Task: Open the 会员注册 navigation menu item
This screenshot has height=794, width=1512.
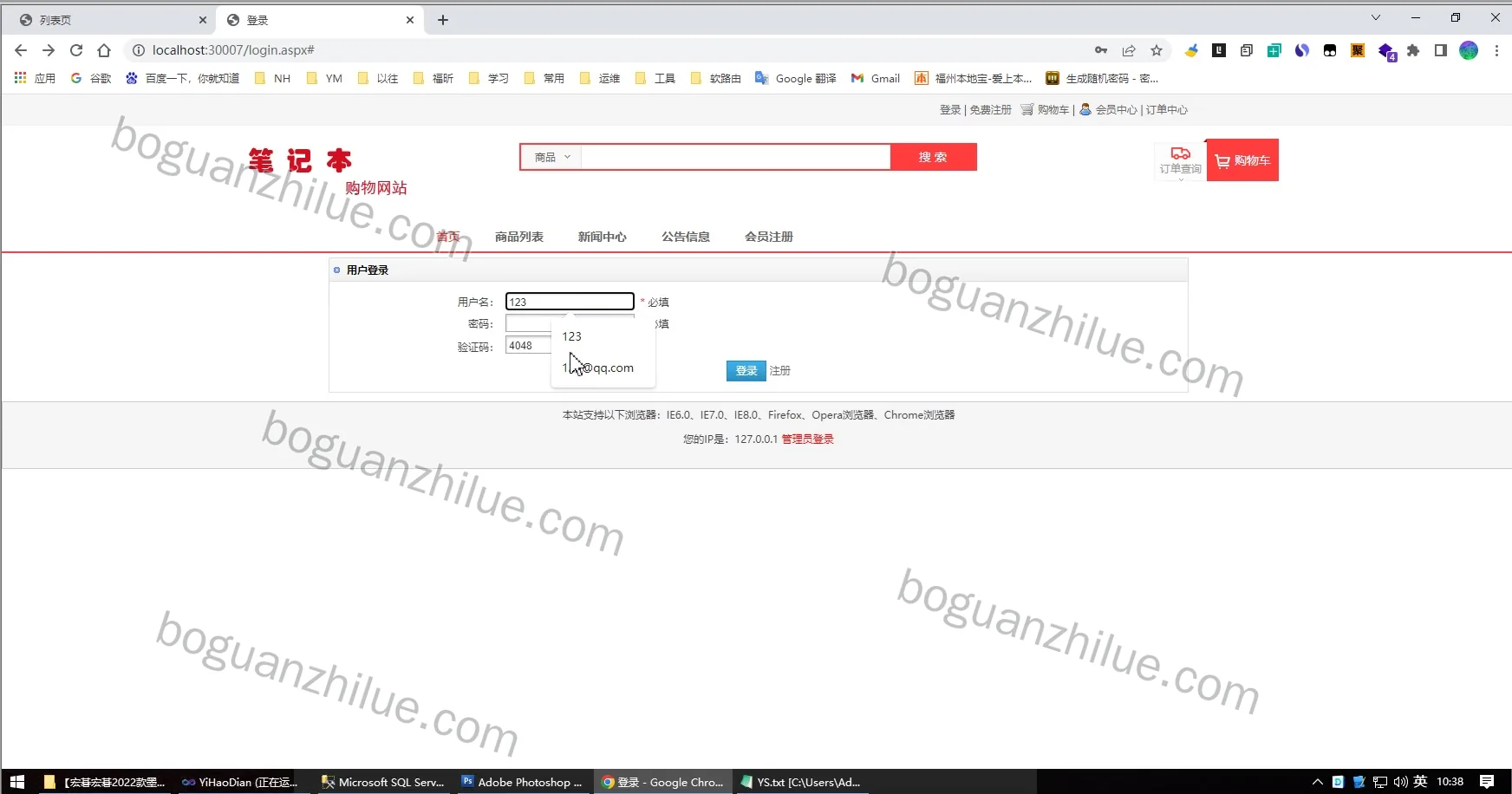Action: (769, 237)
